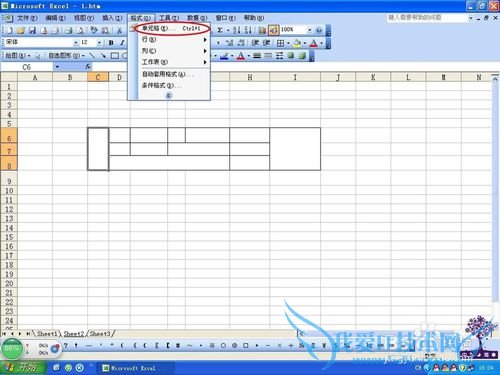Toggle Bold formatting
Screen dimensions: 500x375
(x=111, y=43)
